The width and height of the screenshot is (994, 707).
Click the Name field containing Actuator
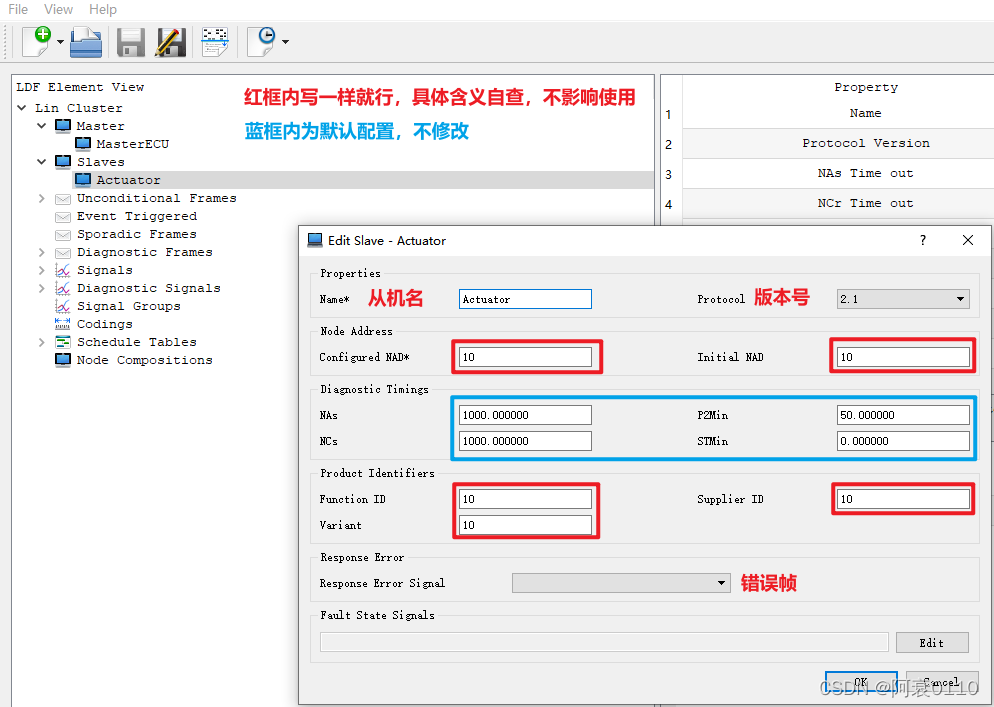(x=525, y=299)
